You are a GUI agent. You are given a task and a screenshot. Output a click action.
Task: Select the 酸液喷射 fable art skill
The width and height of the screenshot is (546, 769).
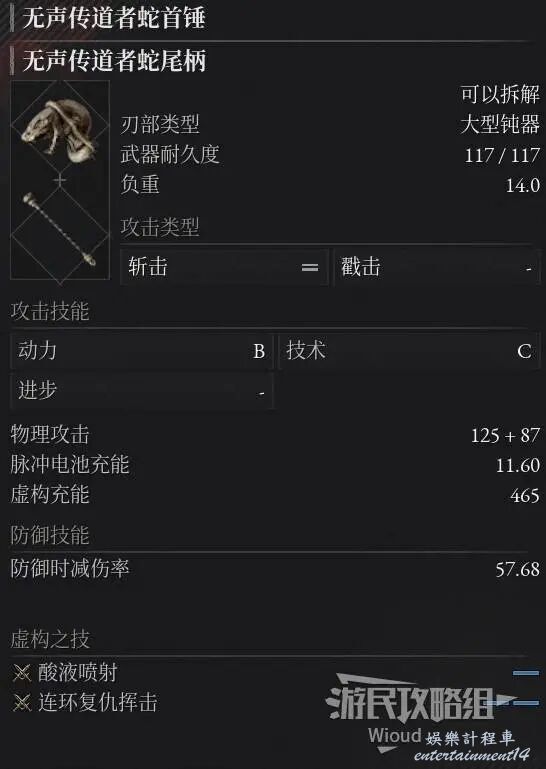(x=78, y=673)
